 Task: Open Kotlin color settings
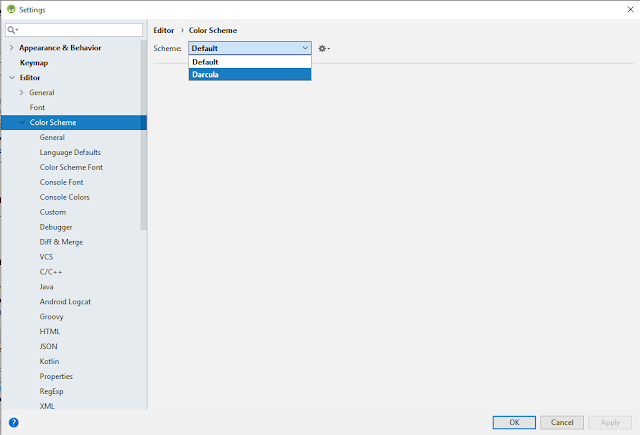(x=49, y=362)
